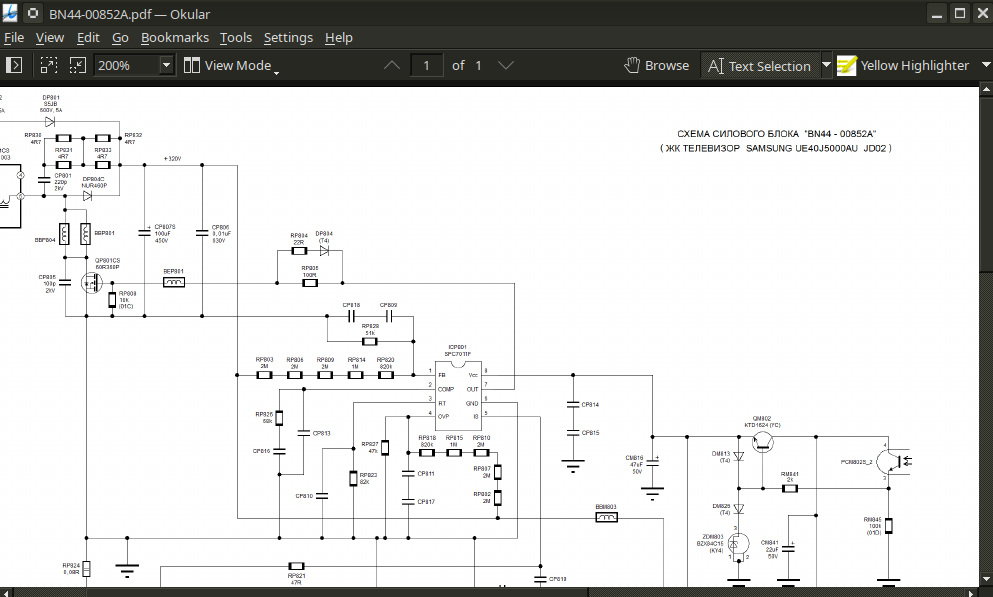Minimize the Okular window
Image resolution: width=993 pixels, height=597 pixels.
937,13
